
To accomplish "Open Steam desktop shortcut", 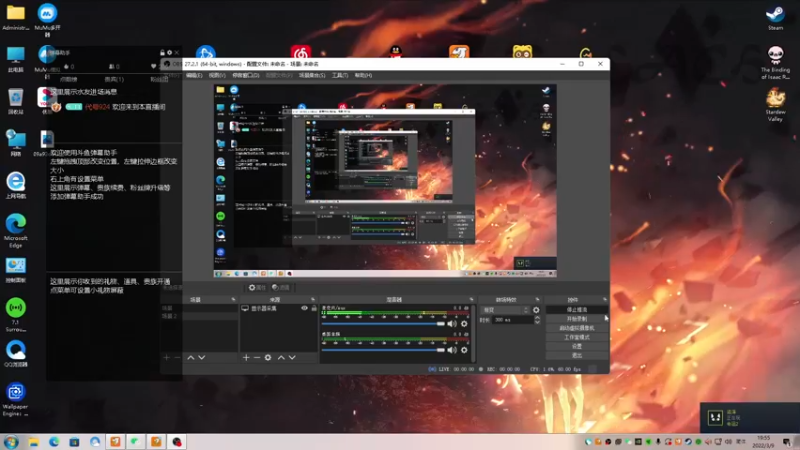I will pyautogui.click(x=775, y=18).
